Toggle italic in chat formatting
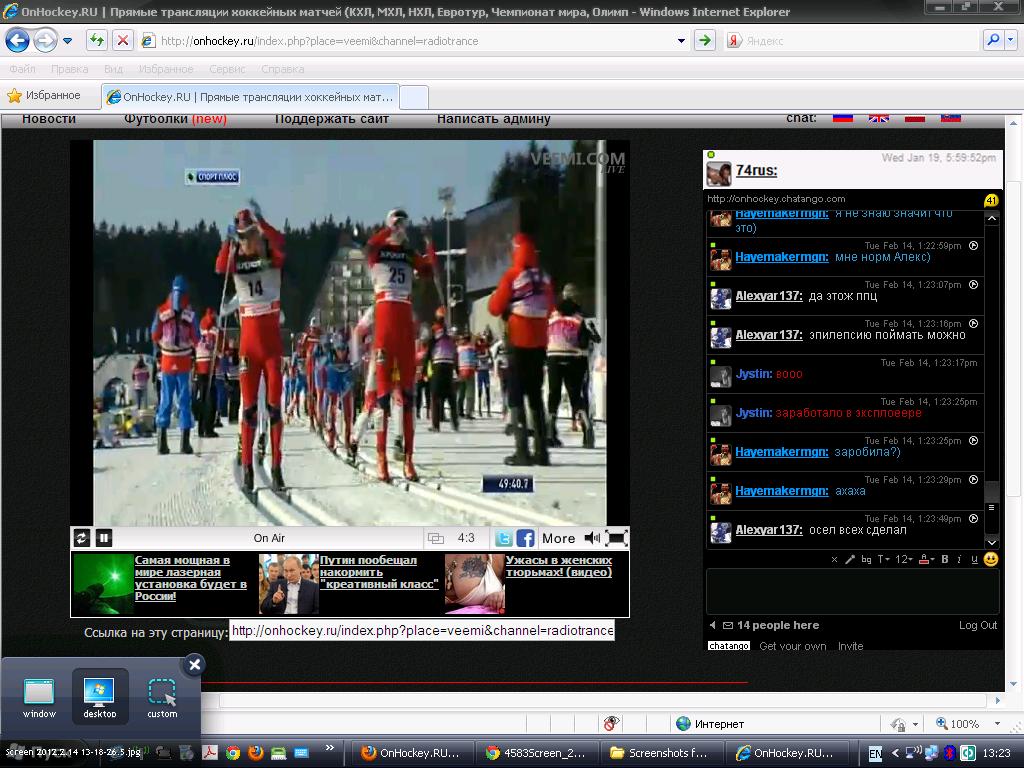 click(x=959, y=559)
